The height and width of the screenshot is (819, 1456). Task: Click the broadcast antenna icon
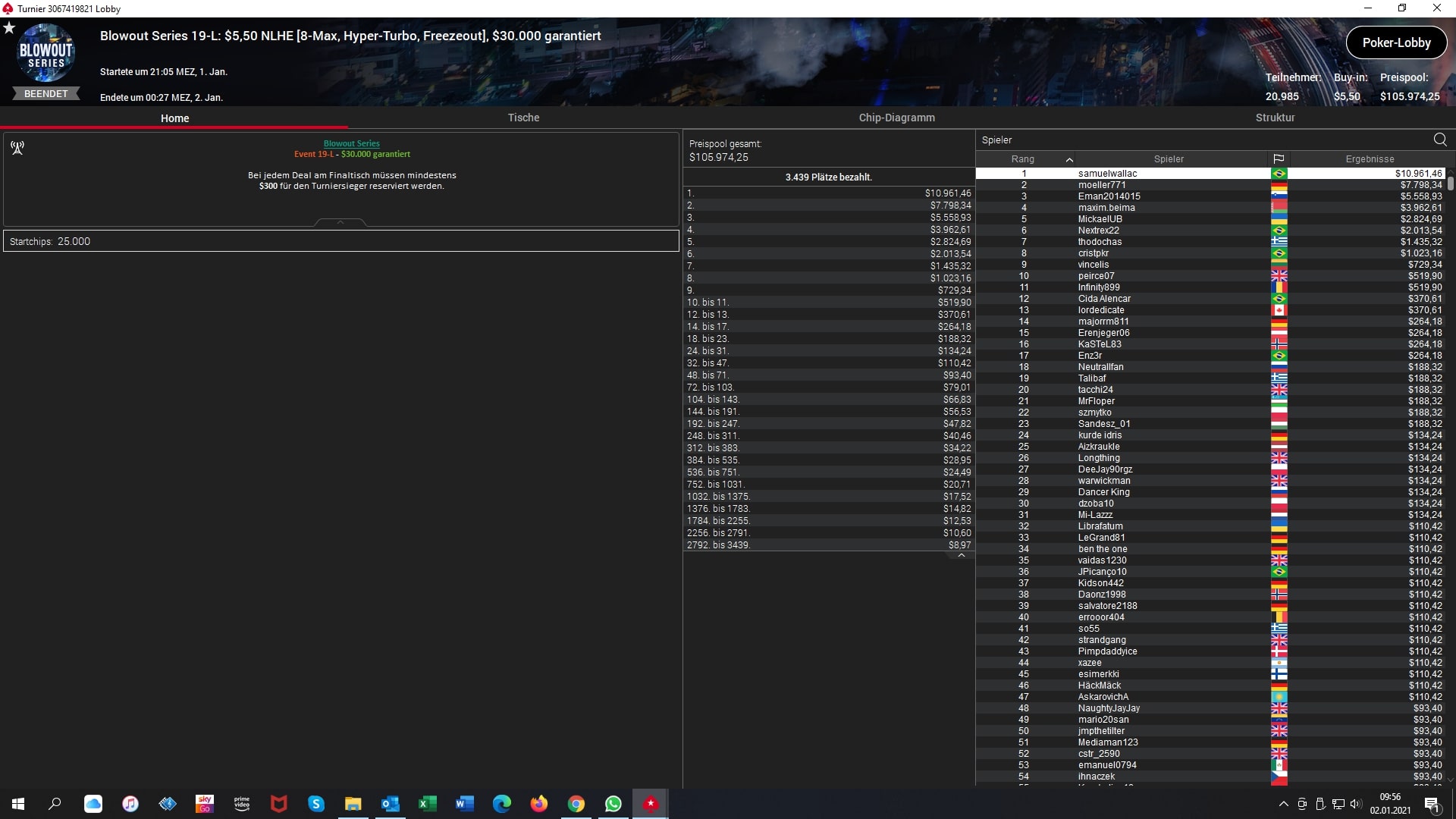coord(17,147)
